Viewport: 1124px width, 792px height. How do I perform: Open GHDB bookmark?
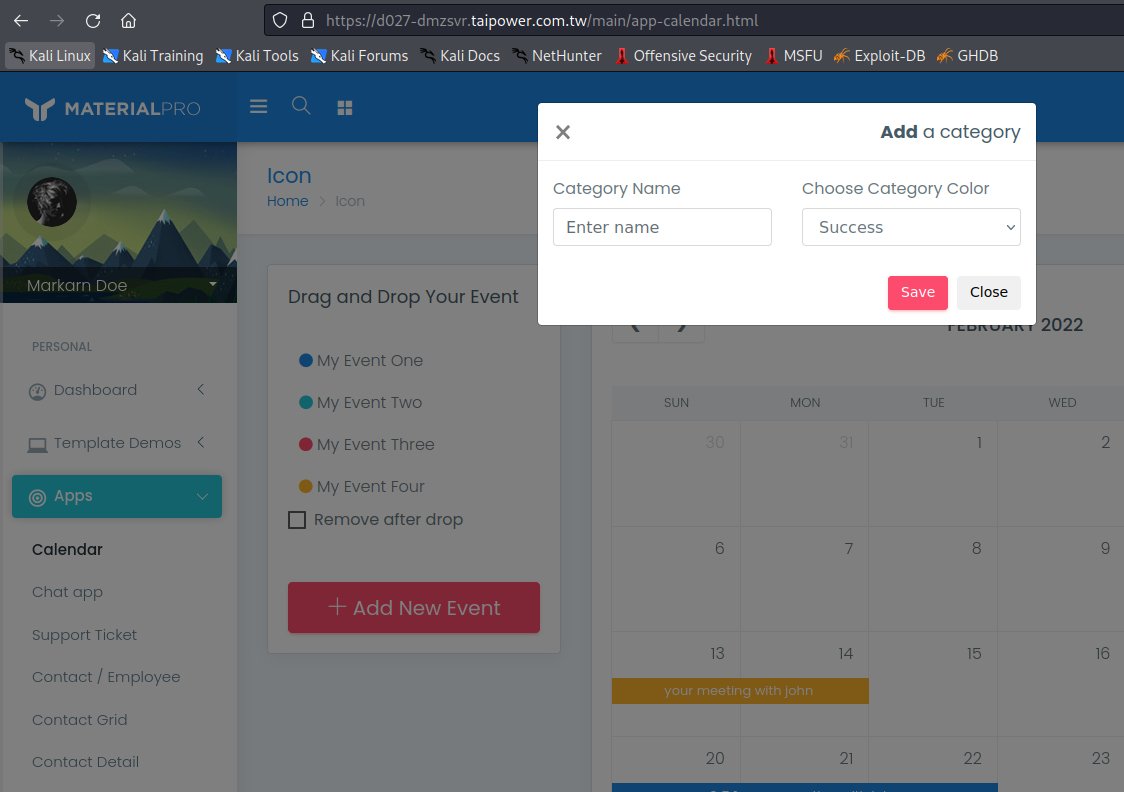pos(967,56)
